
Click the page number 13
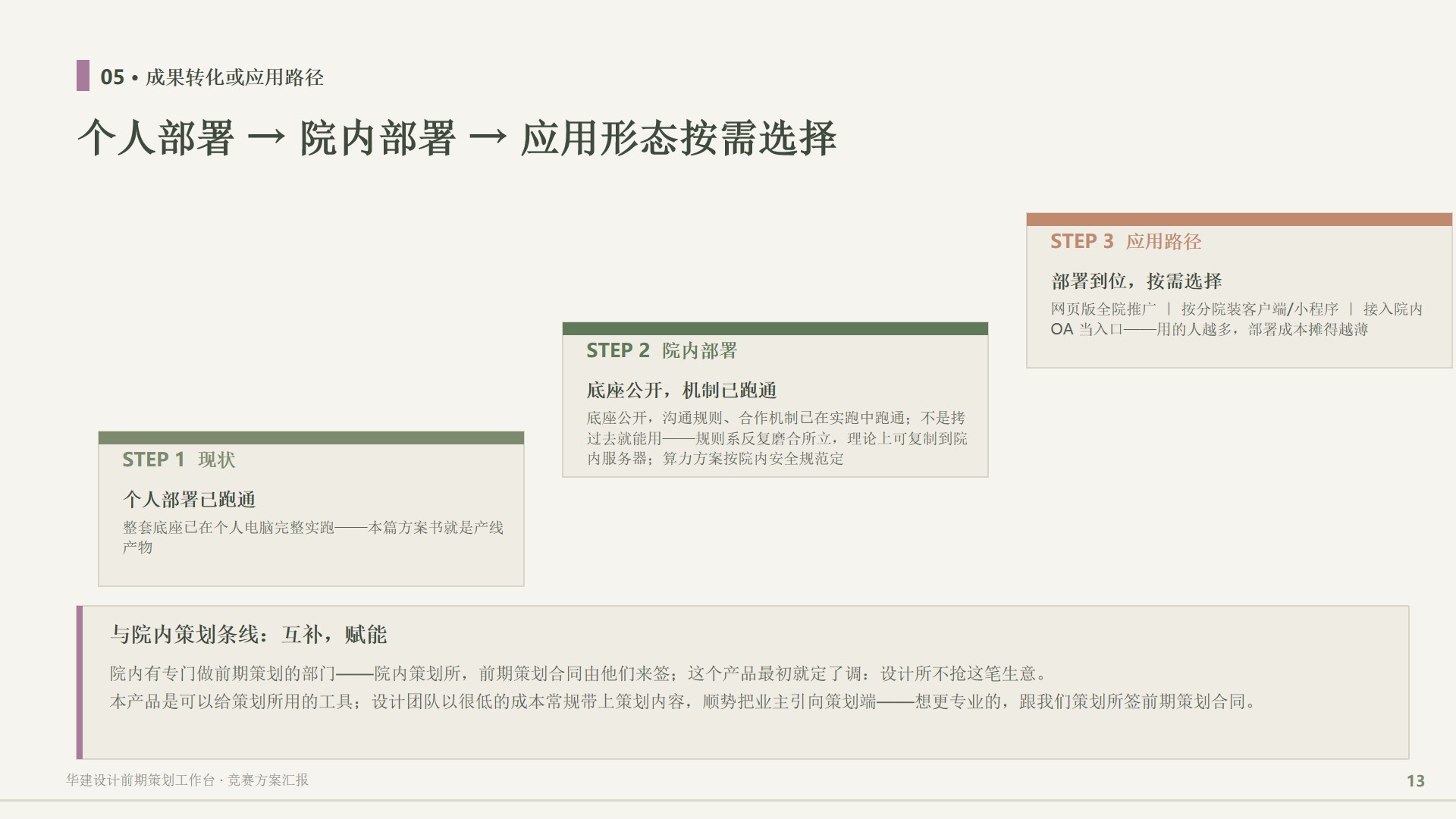pyautogui.click(x=1415, y=780)
